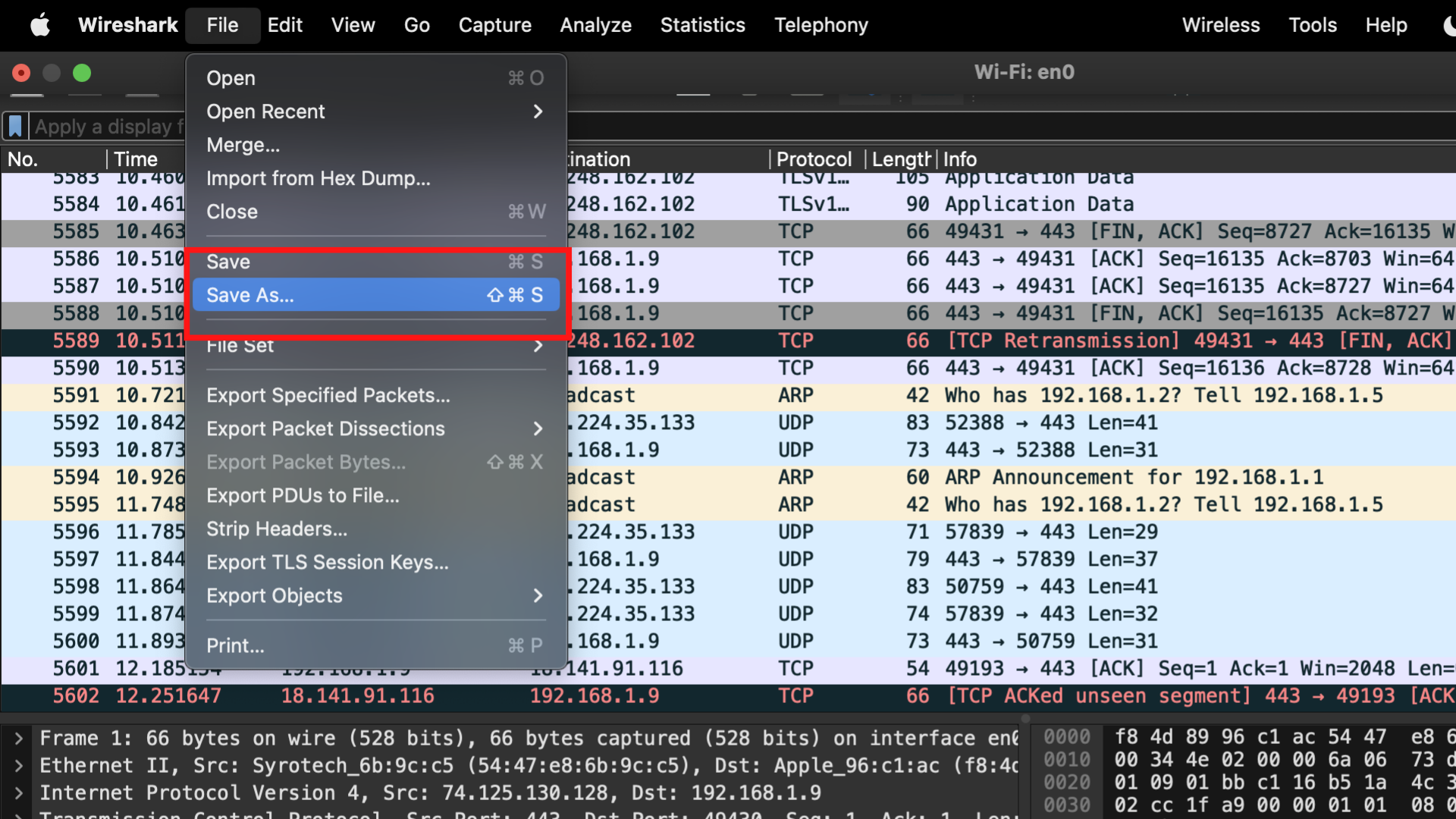Choose Save from the File menu
The width and height of the screenshot is (1456, 819).
pyautogui.click(x=375, y=262)
